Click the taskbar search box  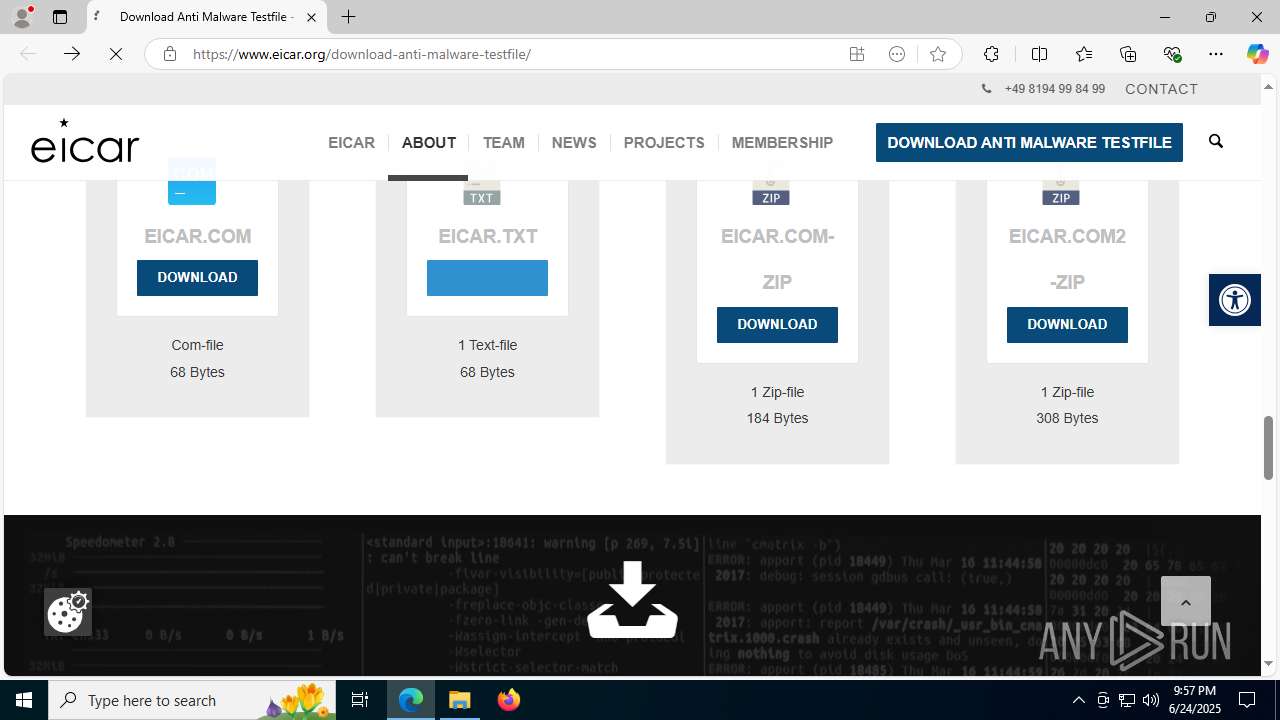click(x=193, y=700)
